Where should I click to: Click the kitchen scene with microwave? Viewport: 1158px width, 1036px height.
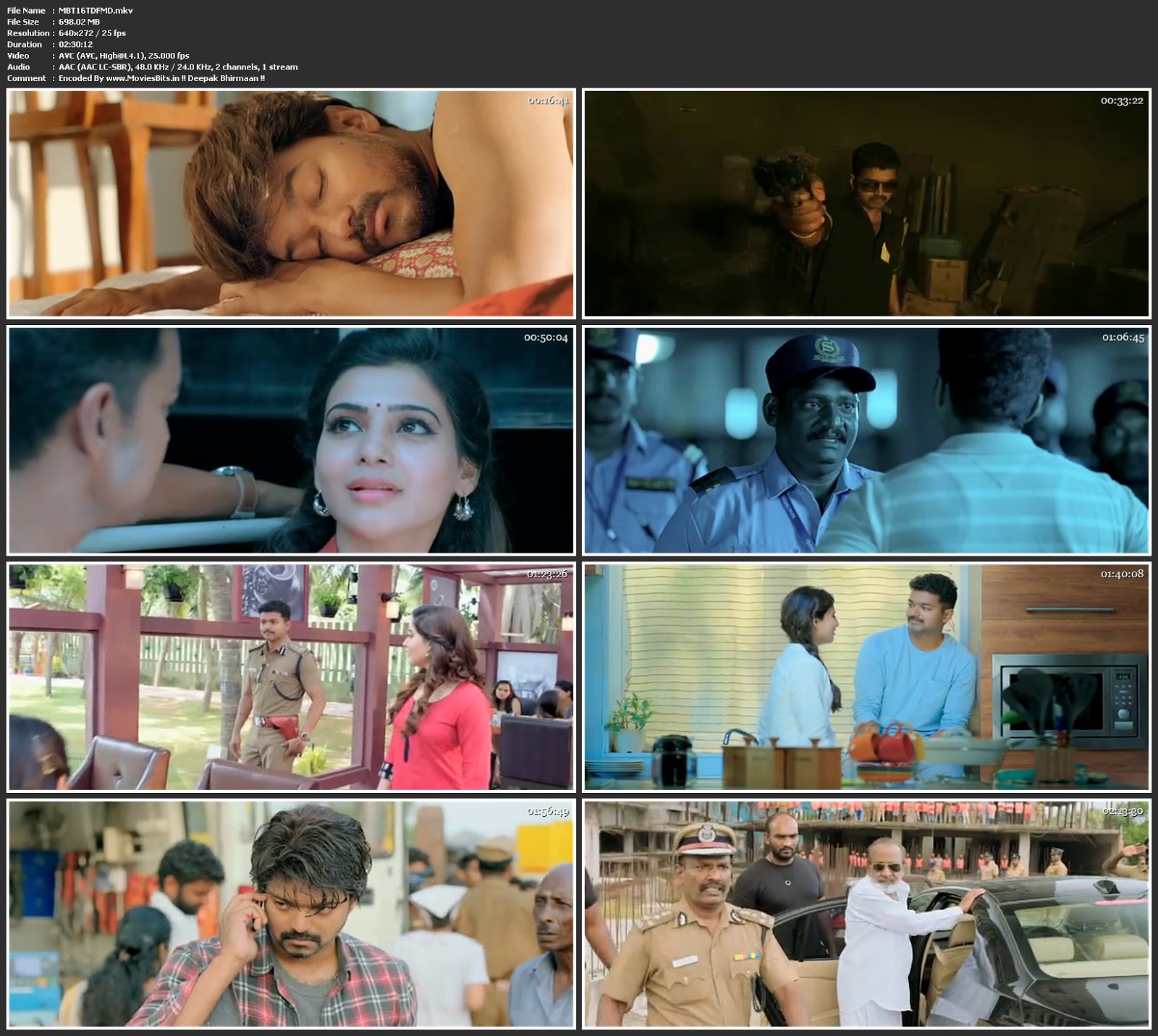tap(866, 677)
